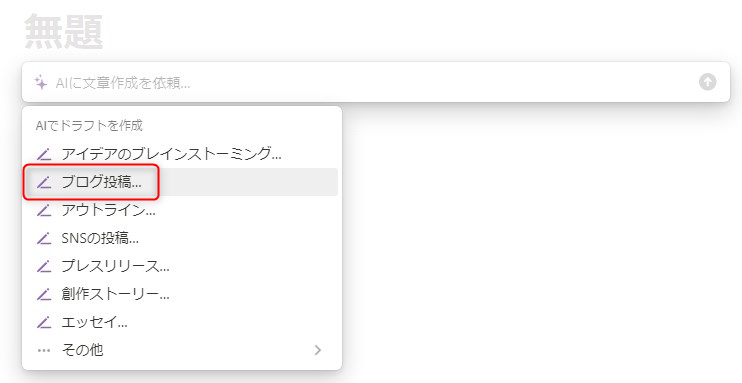Click the send arrow button
Viewport: 742px width, 383px height.
707,82
